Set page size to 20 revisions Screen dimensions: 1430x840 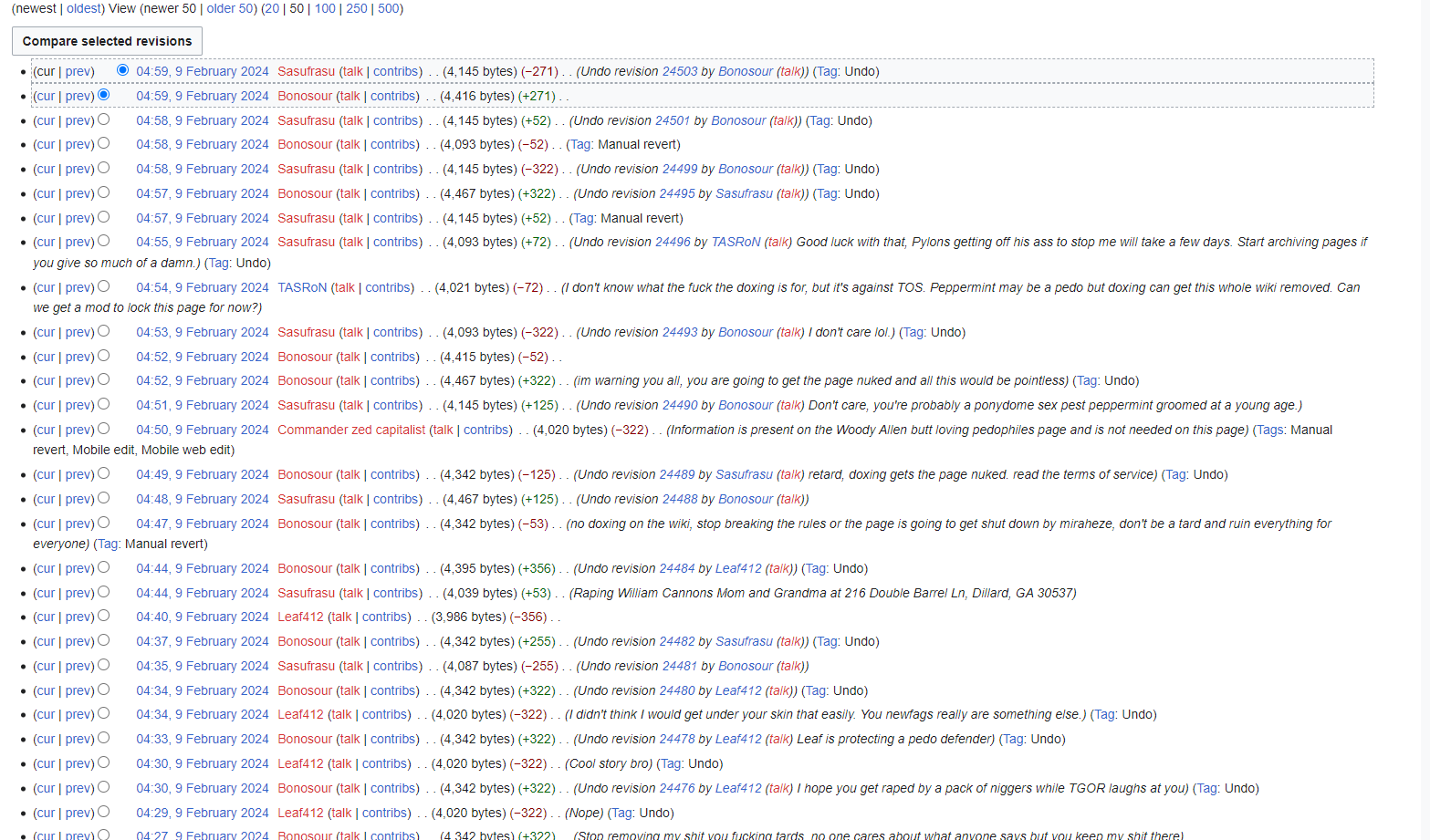(x=272, y=8)
